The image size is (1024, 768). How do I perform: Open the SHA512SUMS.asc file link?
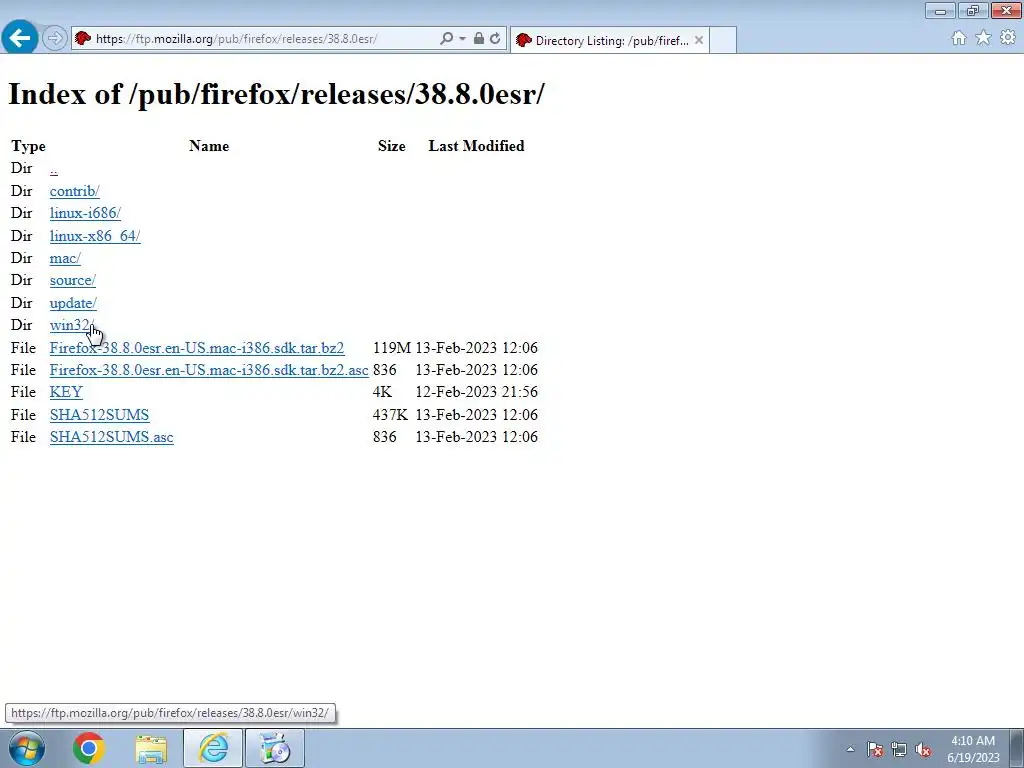[112, 437]
